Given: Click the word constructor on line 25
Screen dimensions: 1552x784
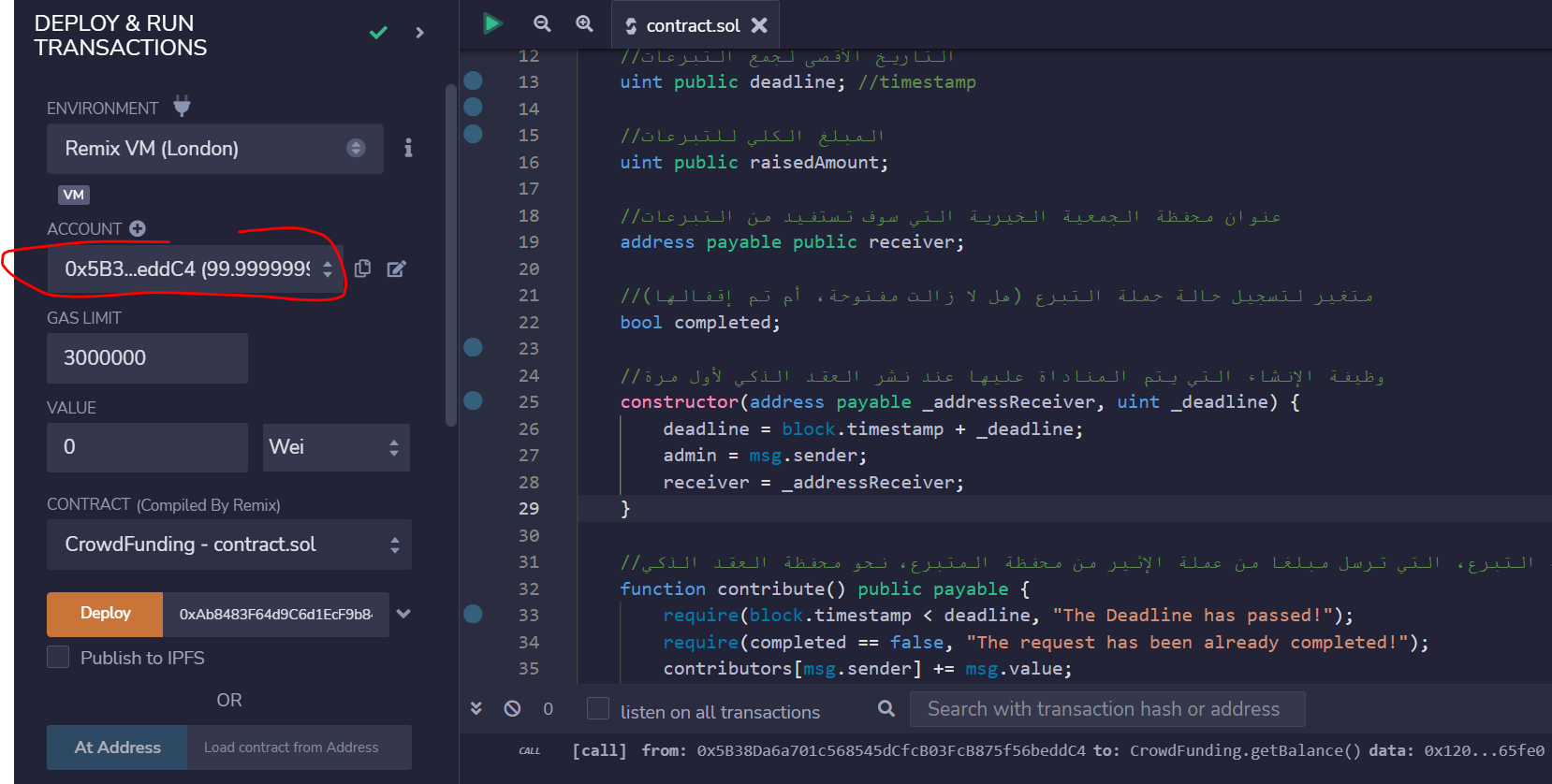Looking at the screenshot, I should (680, 402).
